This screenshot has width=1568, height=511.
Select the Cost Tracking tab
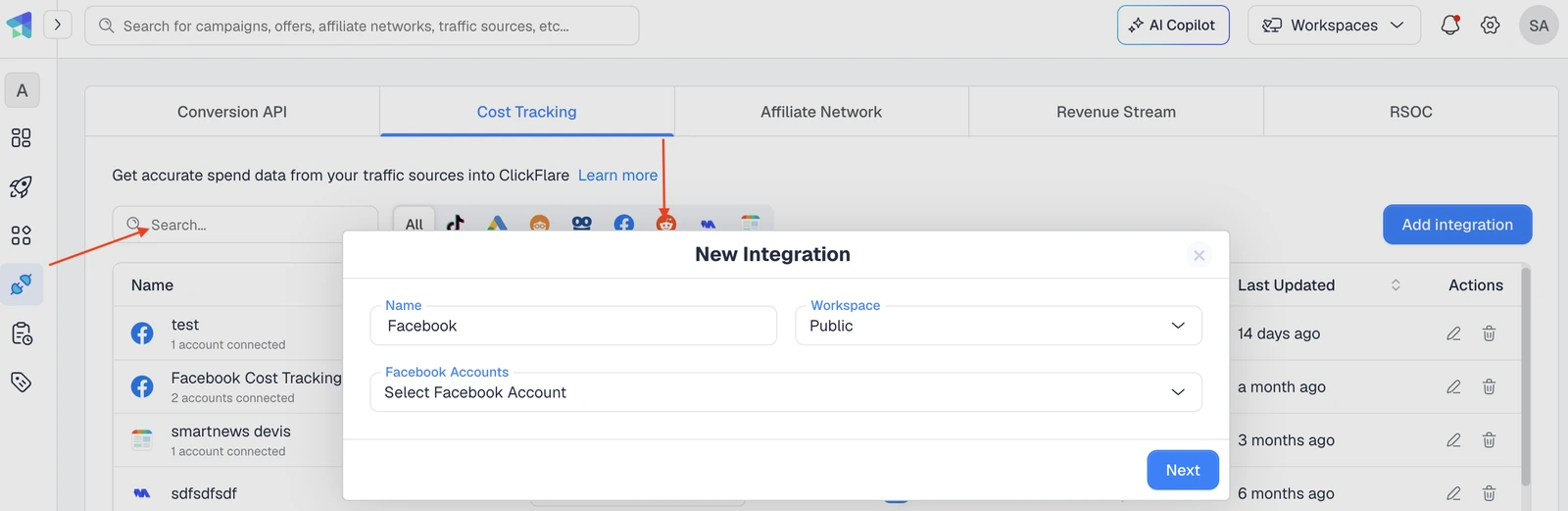click(527, 112)
